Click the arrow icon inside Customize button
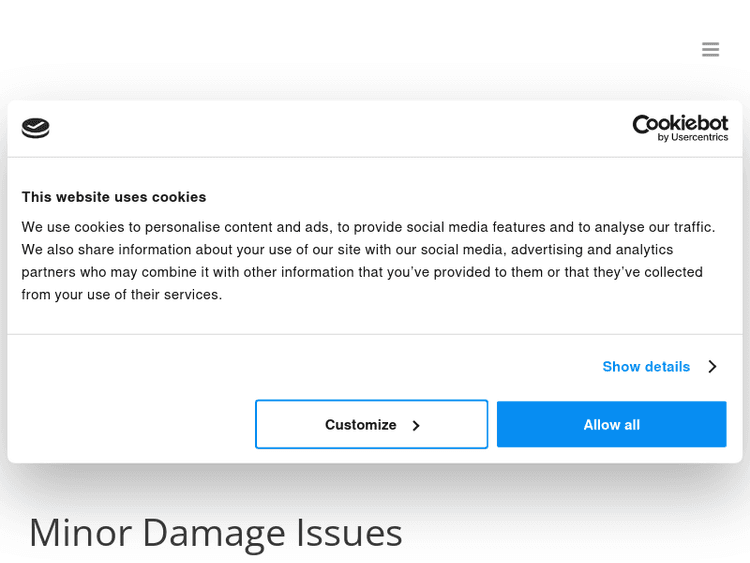This screenshot has height=563, width=750. pos(416,426)
